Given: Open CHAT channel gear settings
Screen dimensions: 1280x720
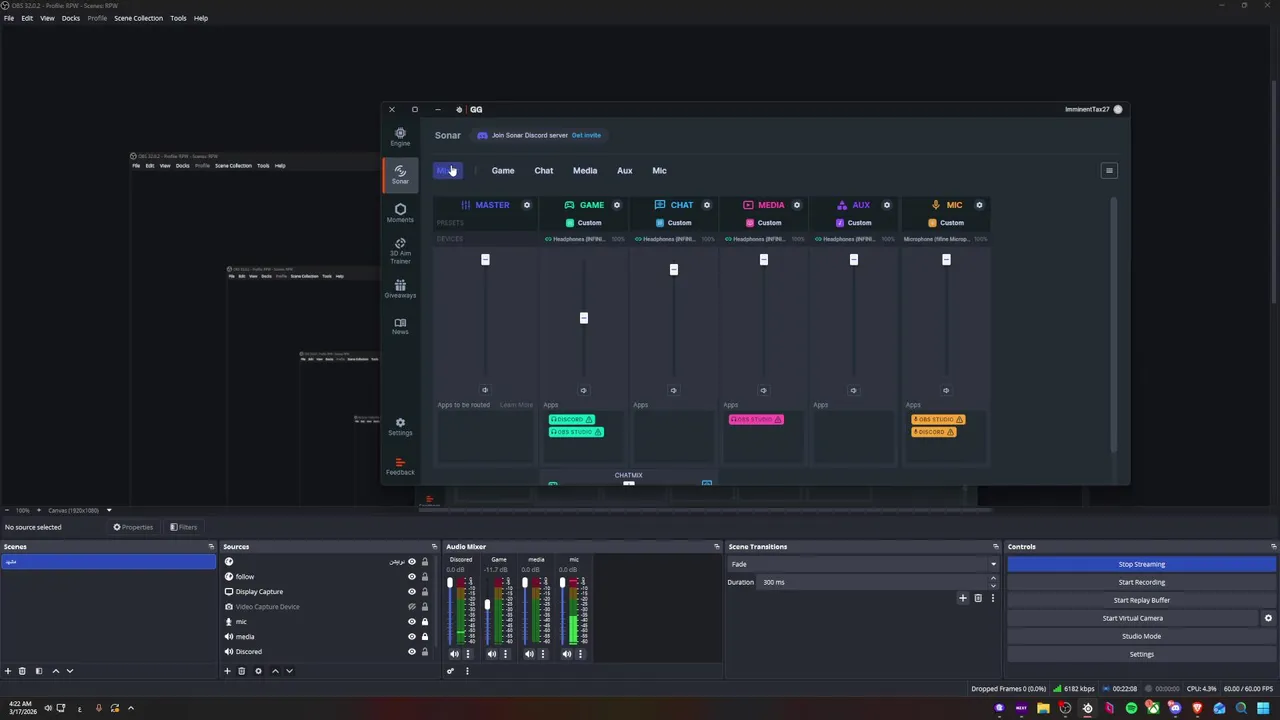Looking at the screenshot, I should pyautogui.click(x=707, y=205).
